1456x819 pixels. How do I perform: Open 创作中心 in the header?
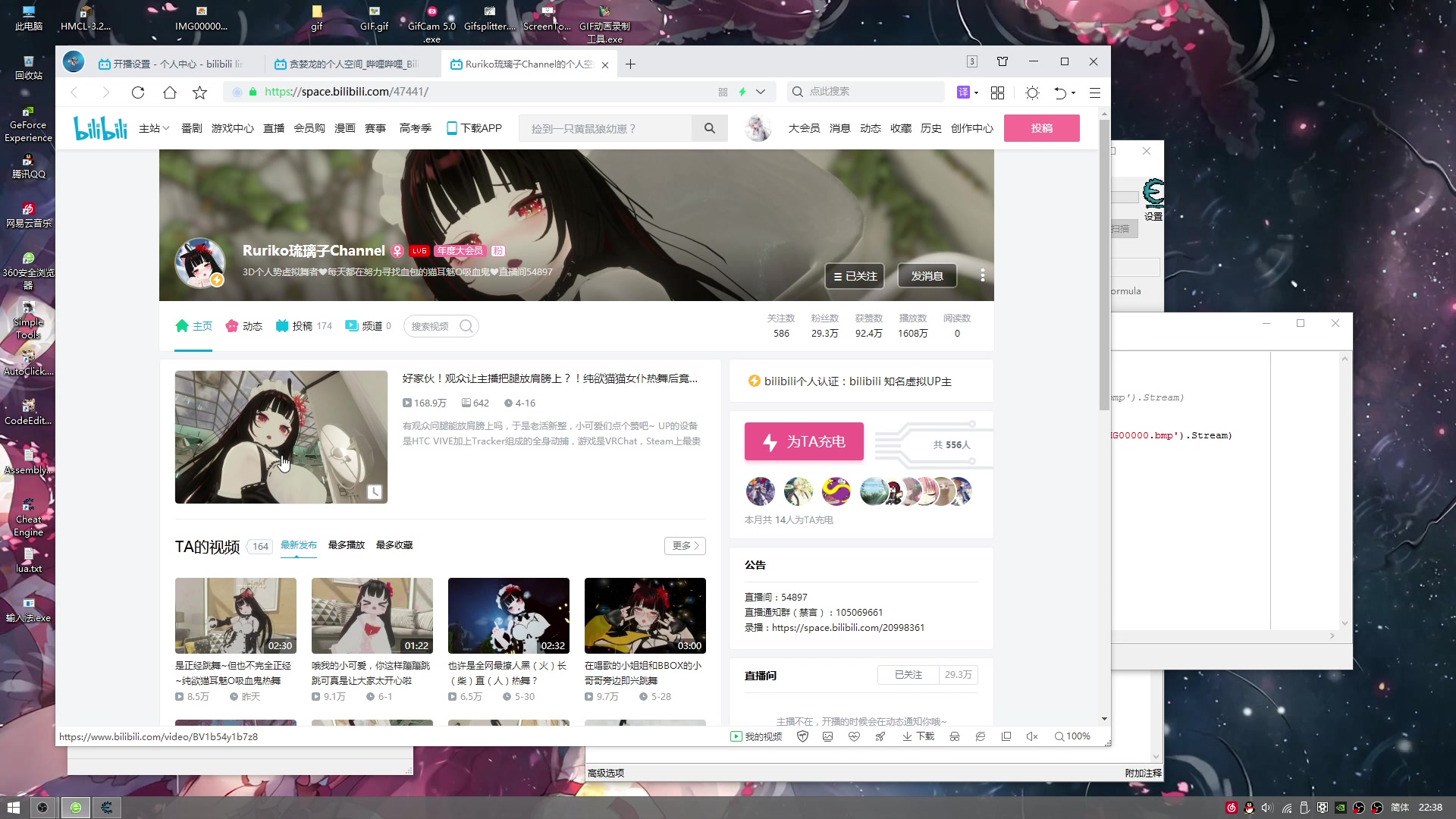pos(971,128)
